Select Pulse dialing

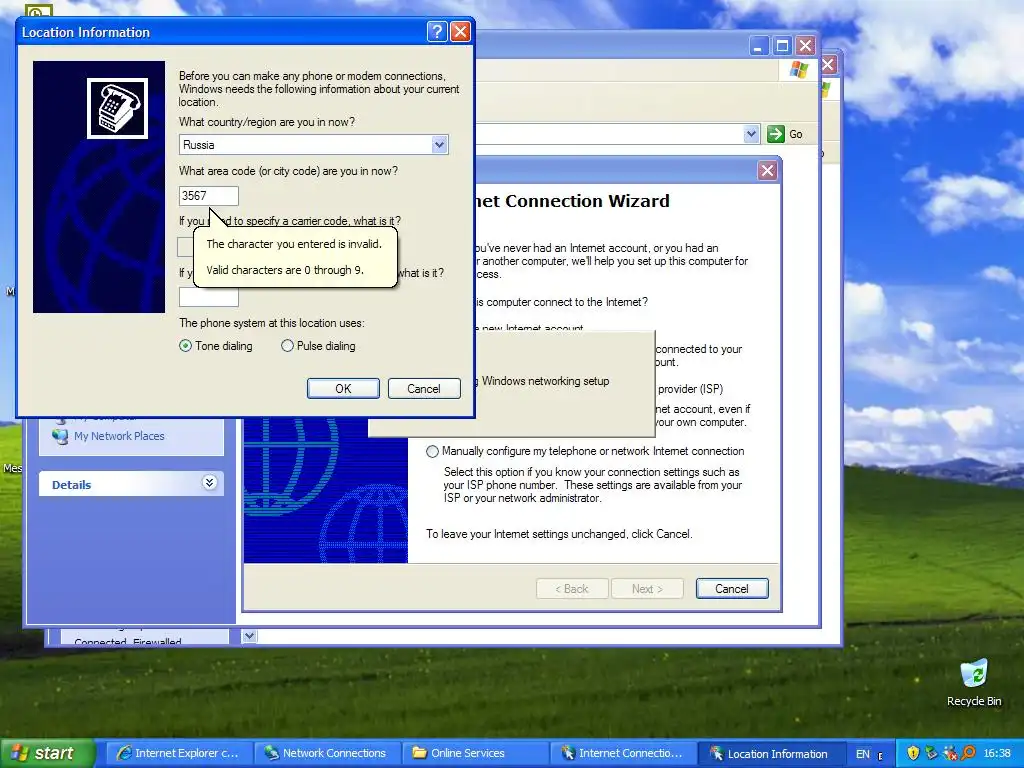[287, 346]
